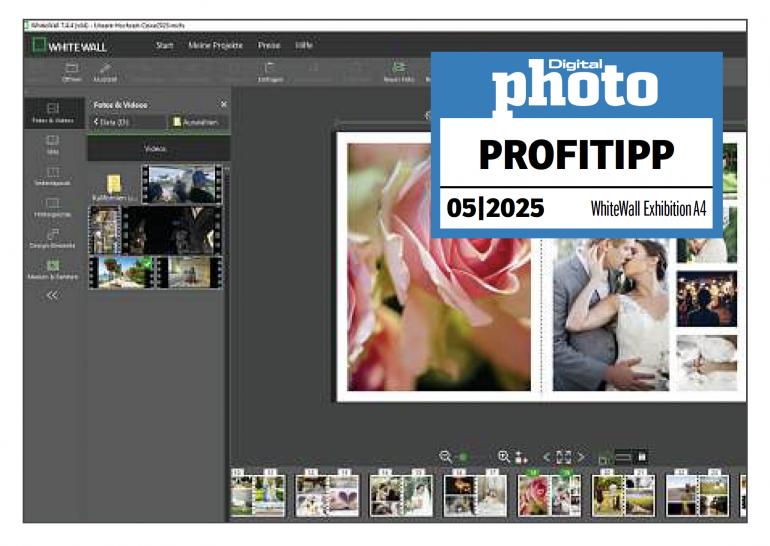This screenshot has width=770, height=546.
Task: Click the add pages icon beside zoom in
Action: click(521, 458)
